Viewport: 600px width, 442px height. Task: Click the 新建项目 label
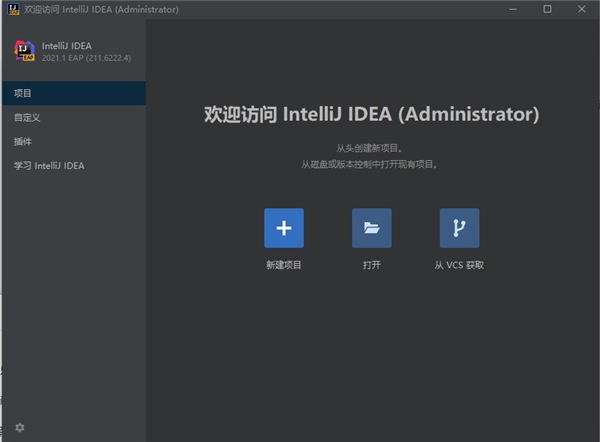284,265
